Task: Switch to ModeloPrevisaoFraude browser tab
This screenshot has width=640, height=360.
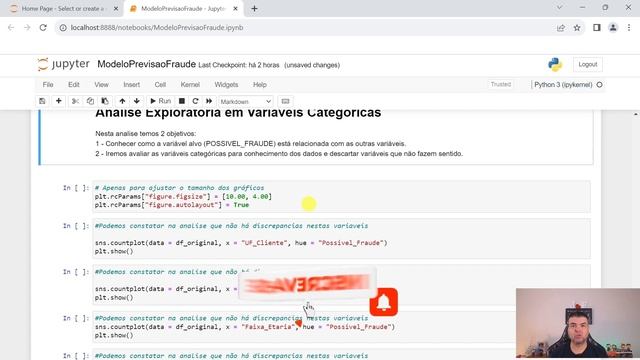Action: [182, 9]
